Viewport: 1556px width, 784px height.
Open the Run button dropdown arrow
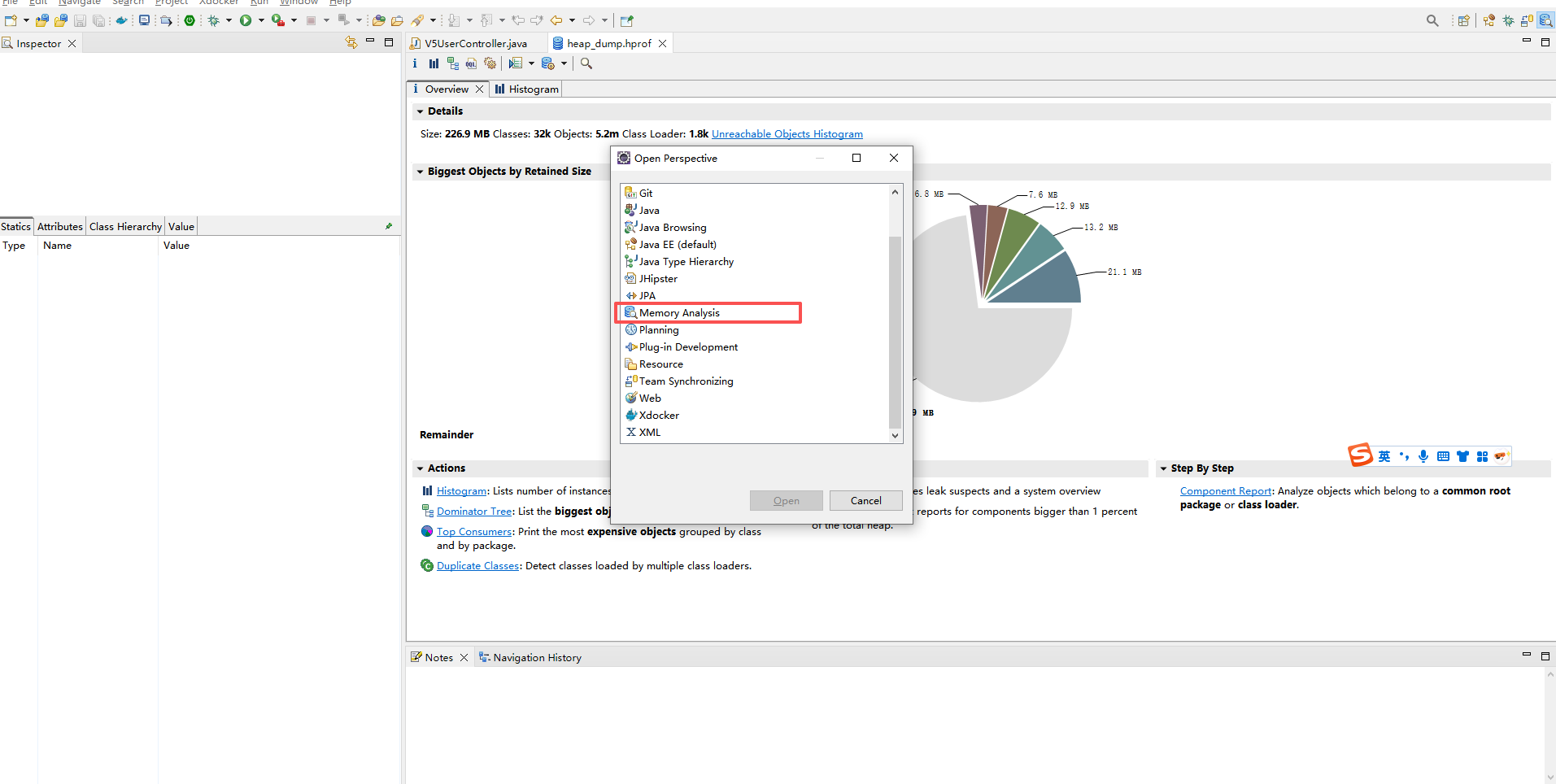pyautogui.click(x=261, y=20)
